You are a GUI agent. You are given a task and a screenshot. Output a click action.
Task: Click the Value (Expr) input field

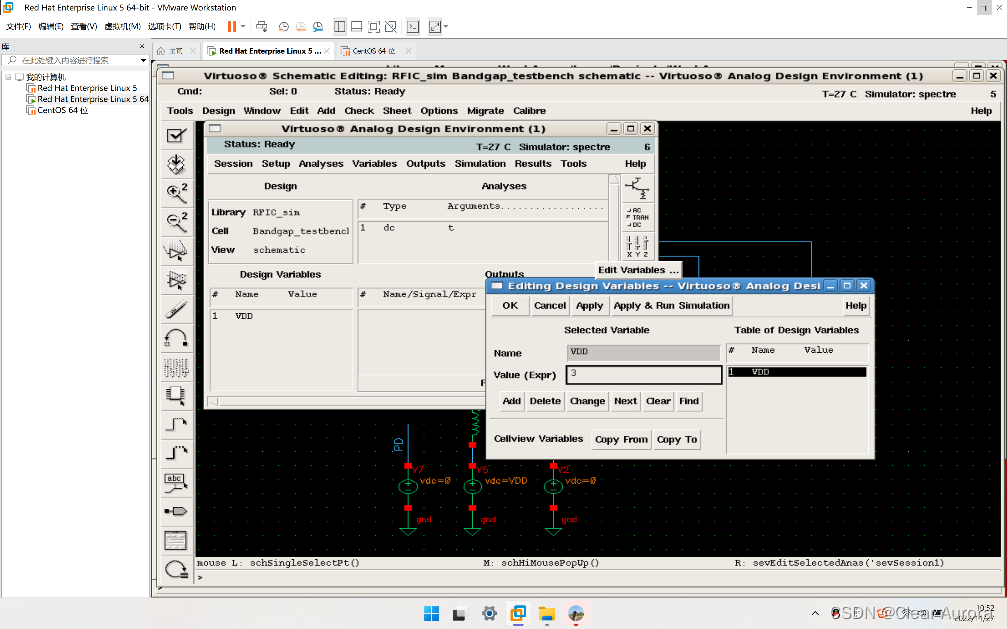tap(644, 375)
